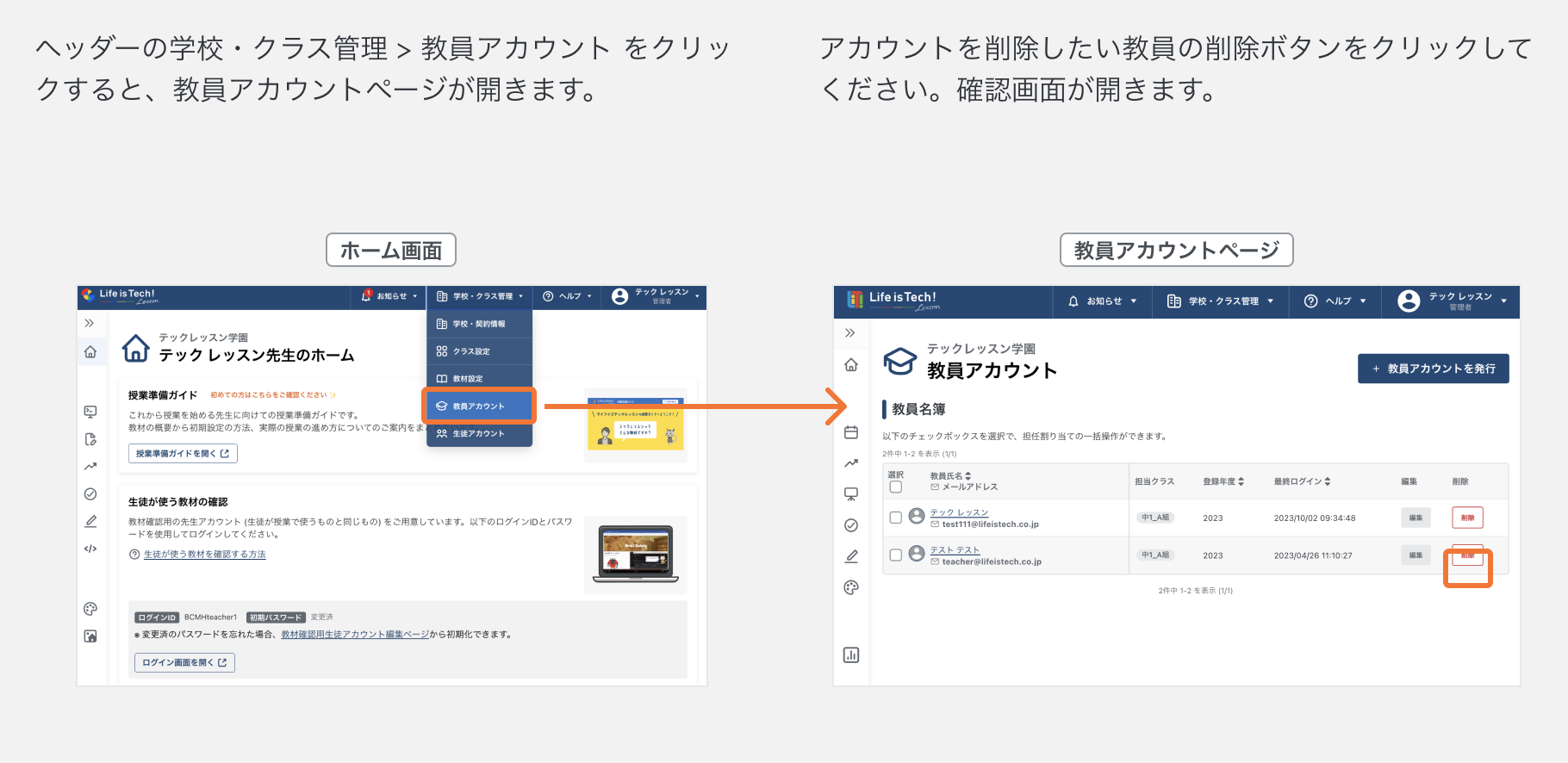Image resolution: width=1568 pixels, height=763 pixels.
Task: Click graduation cap icon beside 教員アカウント title
Action: [900, 361]
